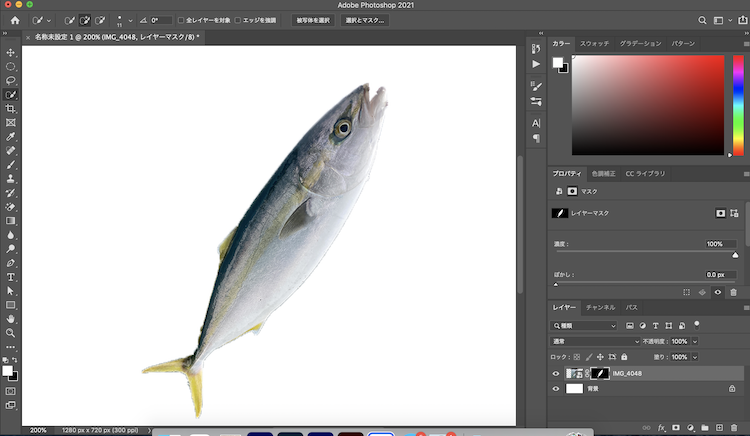Select the Dodge tool

11,249
